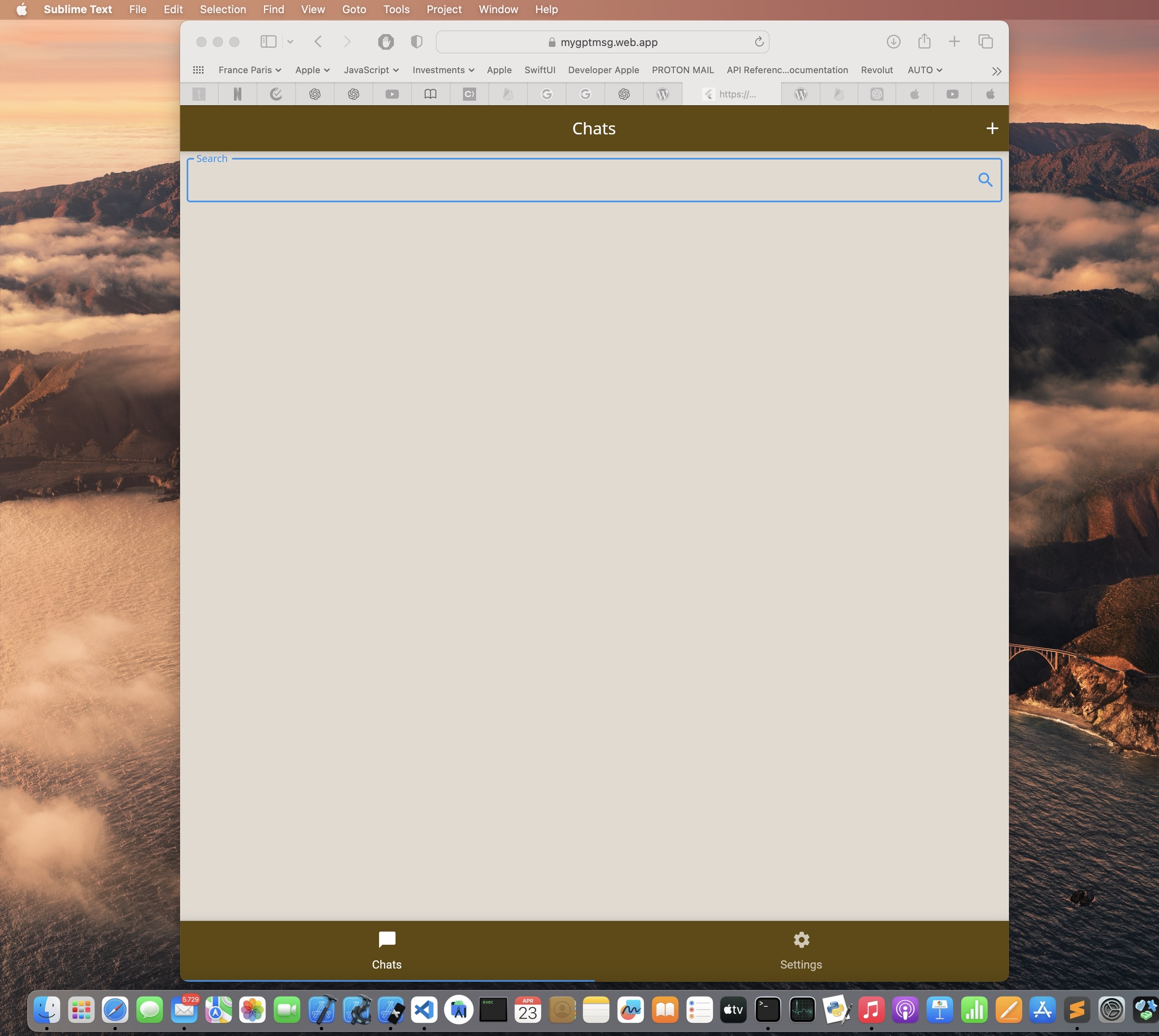Open the Tools menu

396,9
